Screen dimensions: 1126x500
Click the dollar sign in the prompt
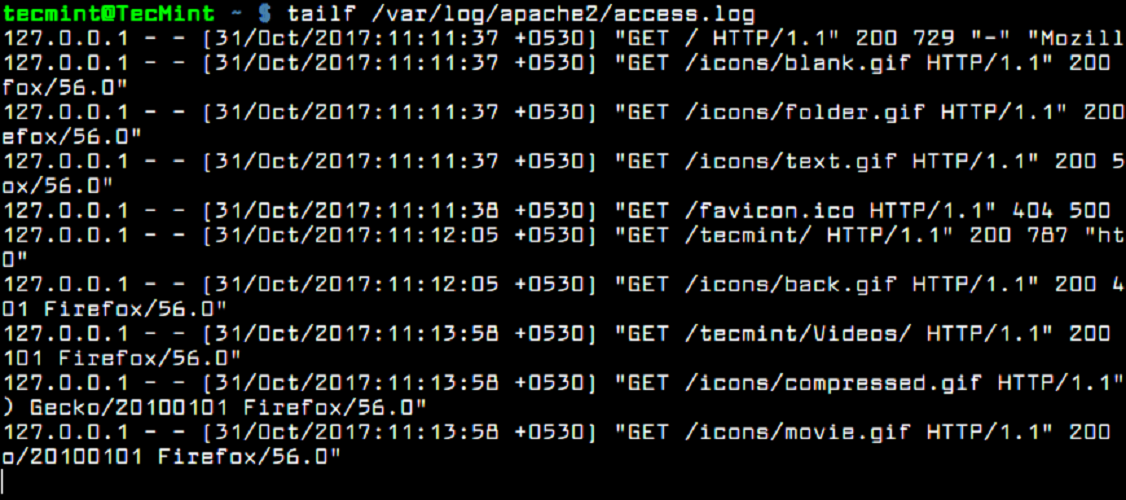pyautogui.click(x=263, y=14)
